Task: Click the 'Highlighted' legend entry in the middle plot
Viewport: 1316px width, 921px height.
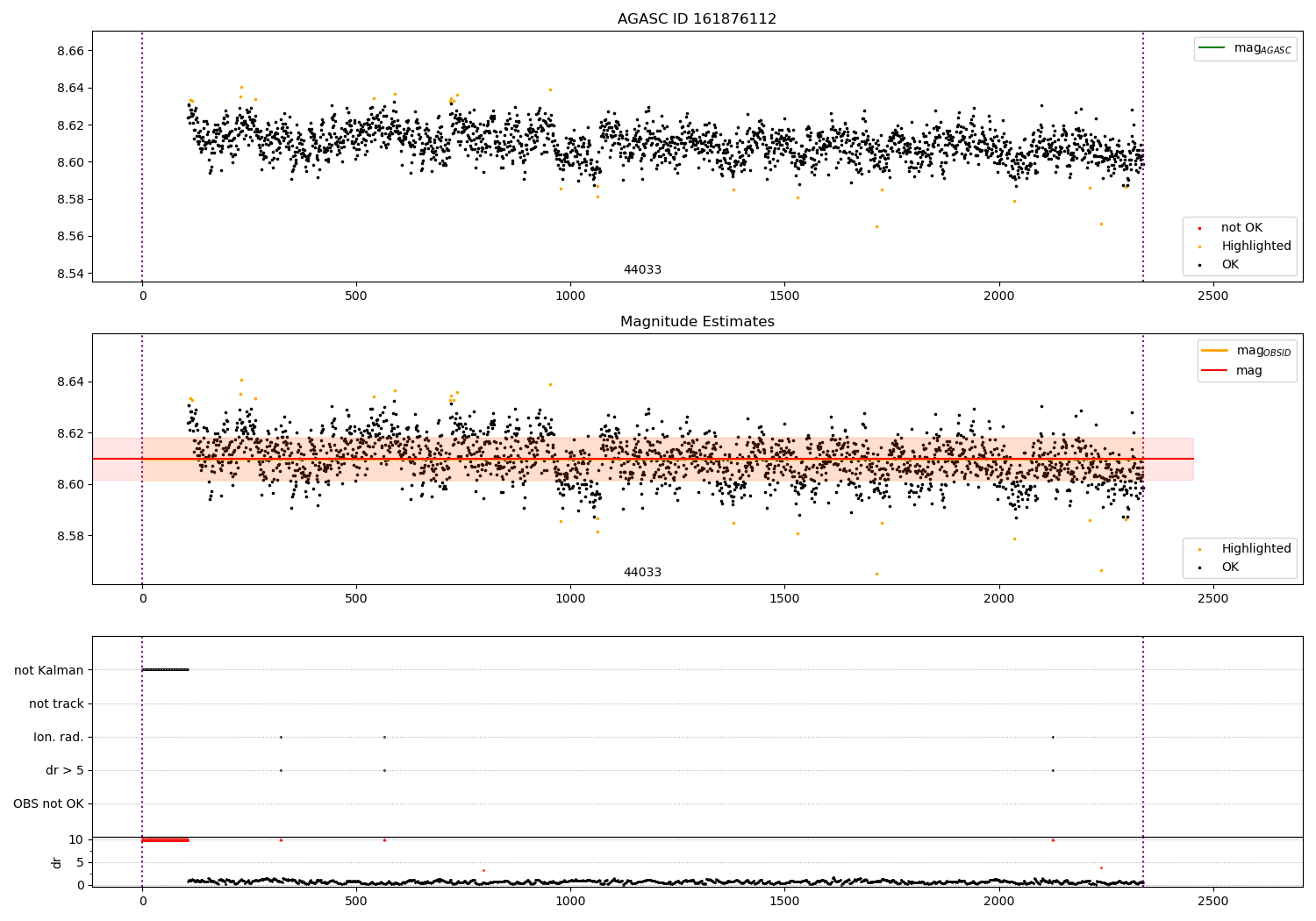Action: click(1245, 549)
